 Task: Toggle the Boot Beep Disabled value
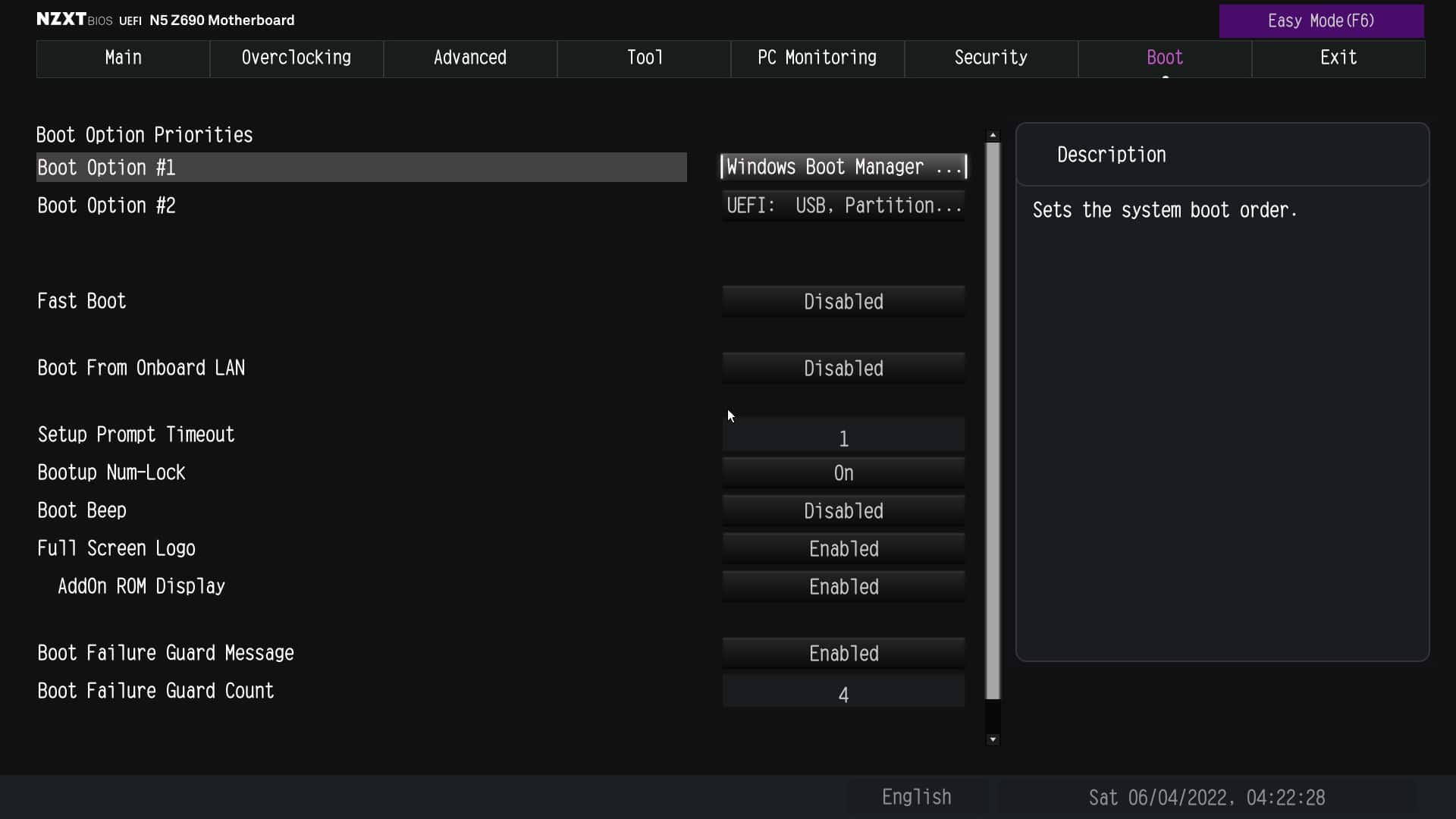843,511
